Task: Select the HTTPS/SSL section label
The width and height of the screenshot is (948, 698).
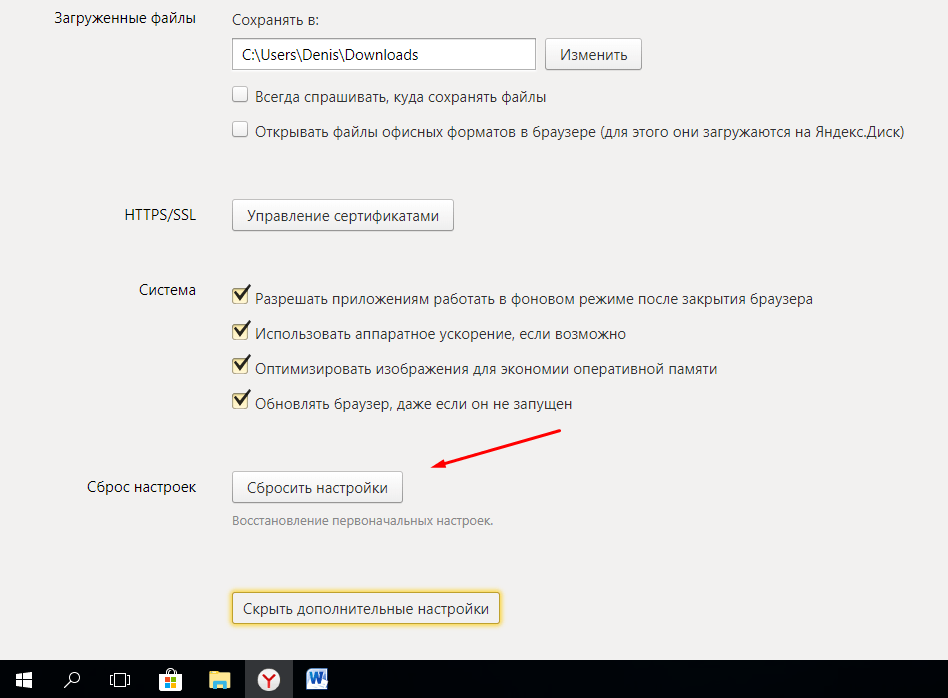Action: (160, 215)
